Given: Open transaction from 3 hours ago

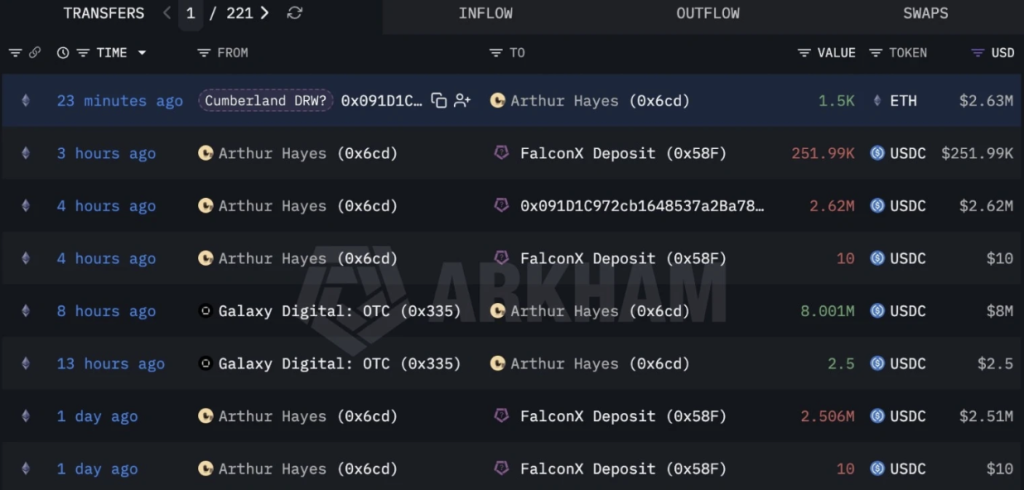Looking at the screenshot, I should (x=106, y=154).
